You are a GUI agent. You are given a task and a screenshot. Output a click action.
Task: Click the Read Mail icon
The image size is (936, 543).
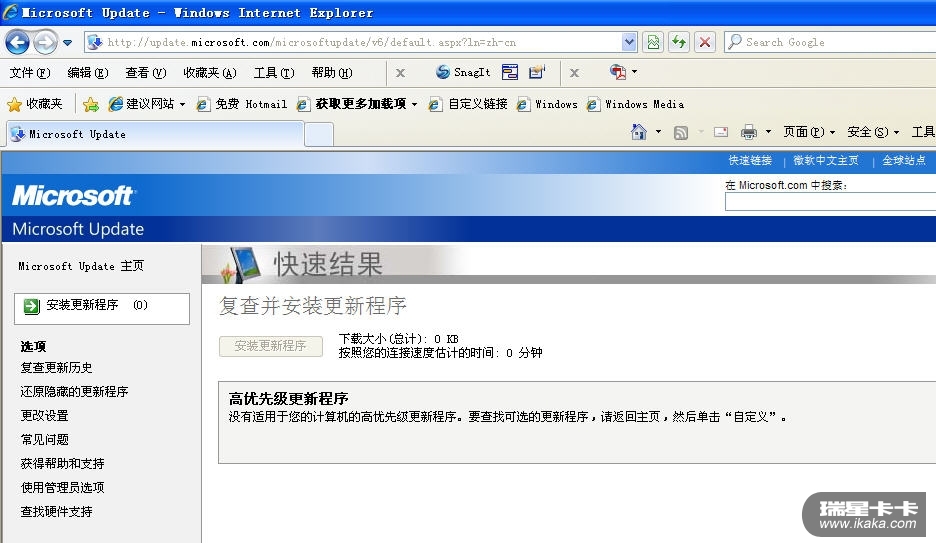721,132
